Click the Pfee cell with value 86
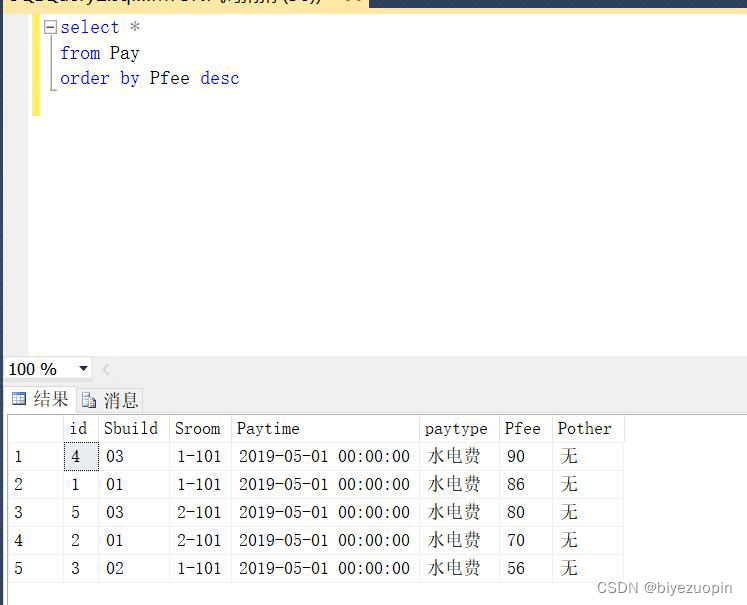Viewport: 747px width, 605px height. [x=526, y=484]
